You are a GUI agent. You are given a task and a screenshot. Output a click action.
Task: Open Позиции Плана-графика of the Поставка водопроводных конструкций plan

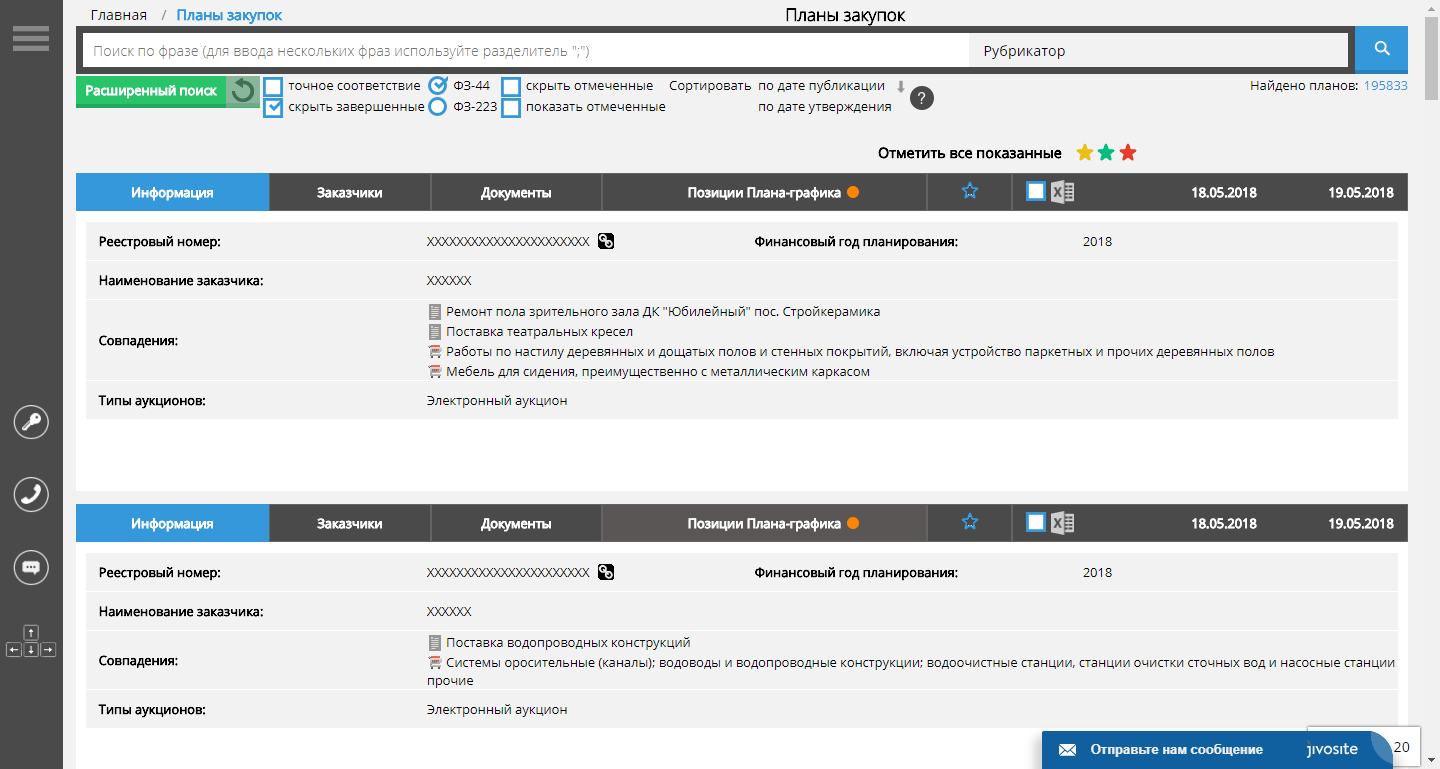(x=765, y=523)
